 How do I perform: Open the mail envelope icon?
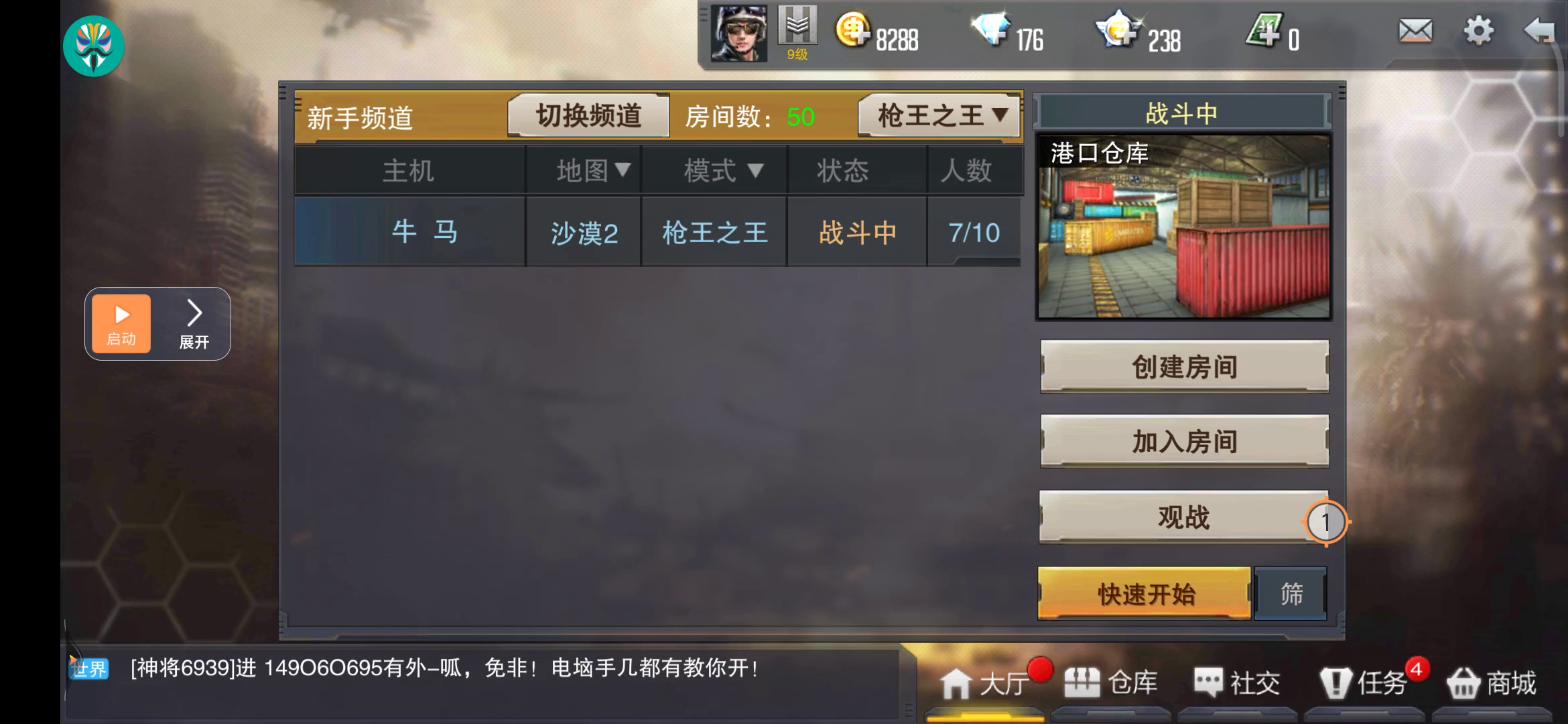tap(1415, 31)
